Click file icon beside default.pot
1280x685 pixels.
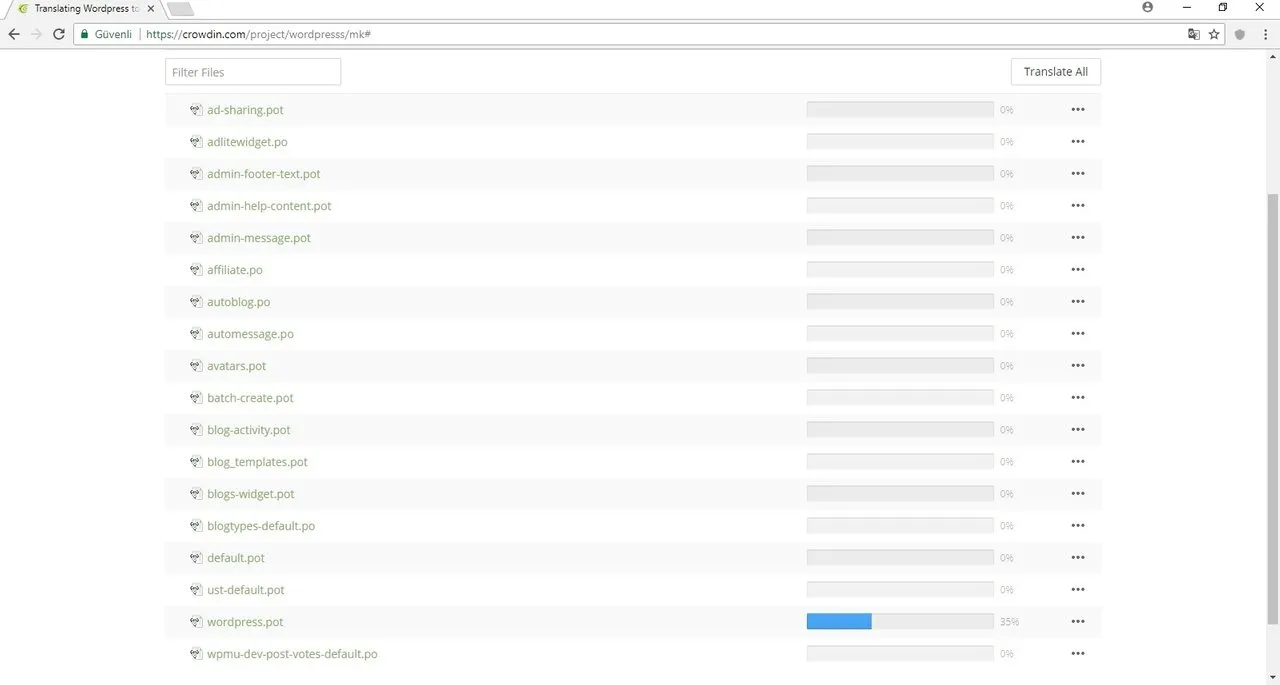click(x=196, y=558)
